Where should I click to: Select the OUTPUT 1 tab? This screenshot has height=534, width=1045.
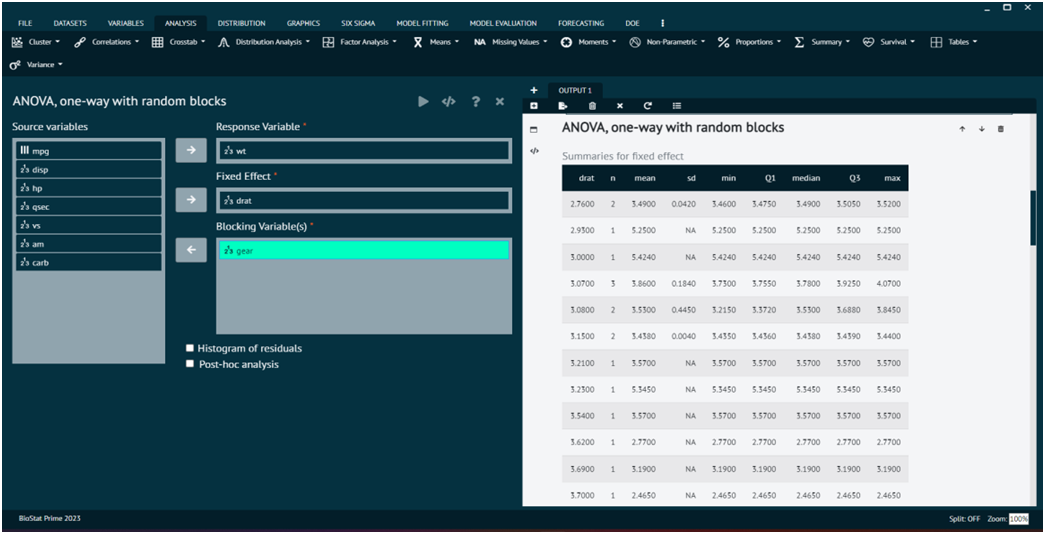click(575, 91)
